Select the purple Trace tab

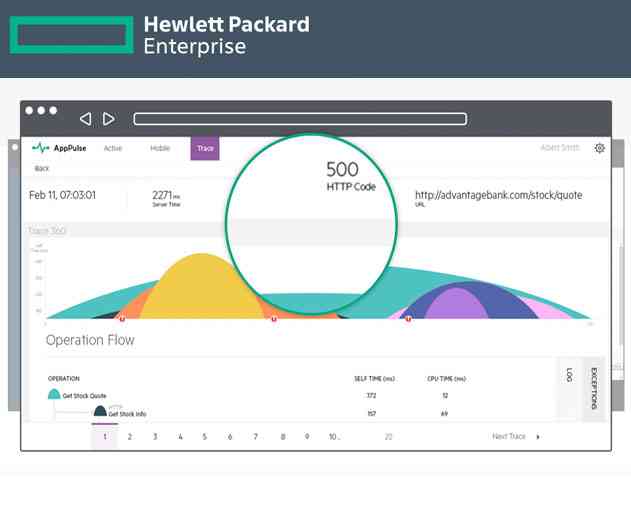205,148
